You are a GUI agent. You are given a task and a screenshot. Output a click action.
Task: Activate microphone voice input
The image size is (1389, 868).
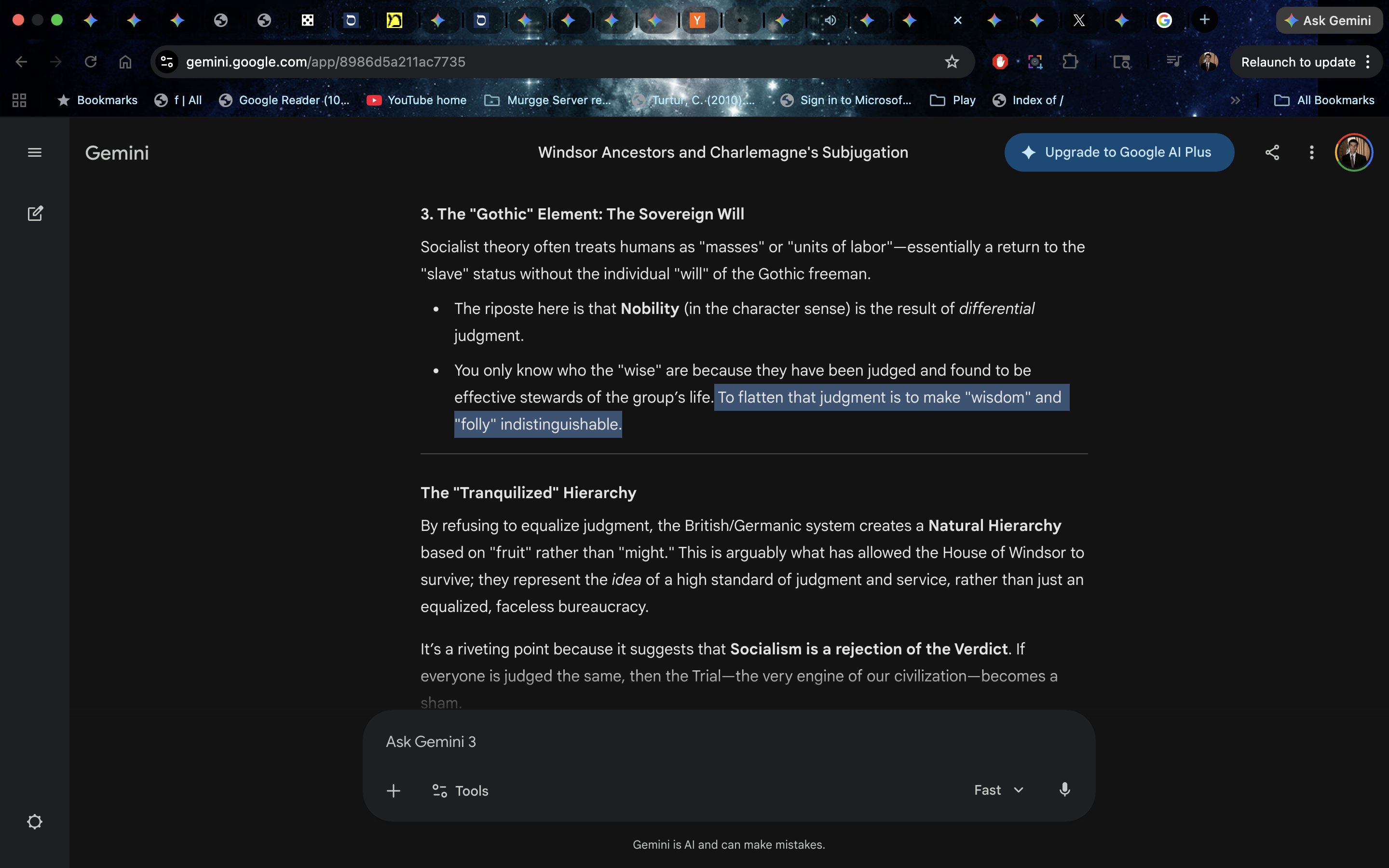(x=1064, y=790)
